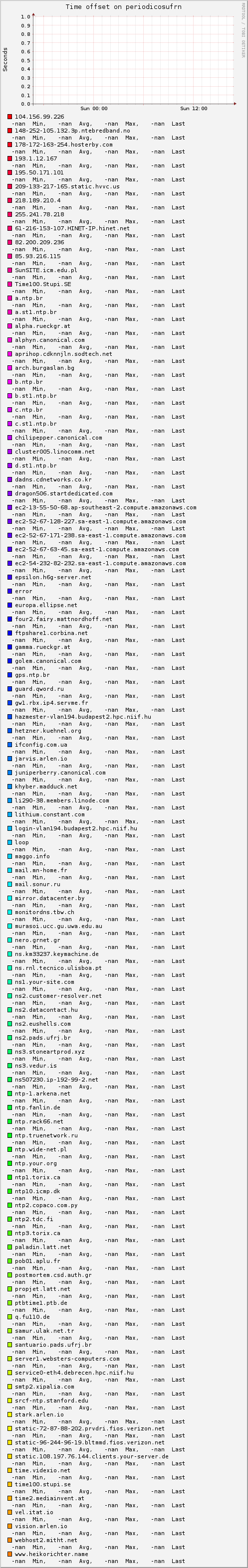Click the Sun 12:00 x-axis tick label
The width and height of the screenshot is (248, 1568).
point(194,108)
